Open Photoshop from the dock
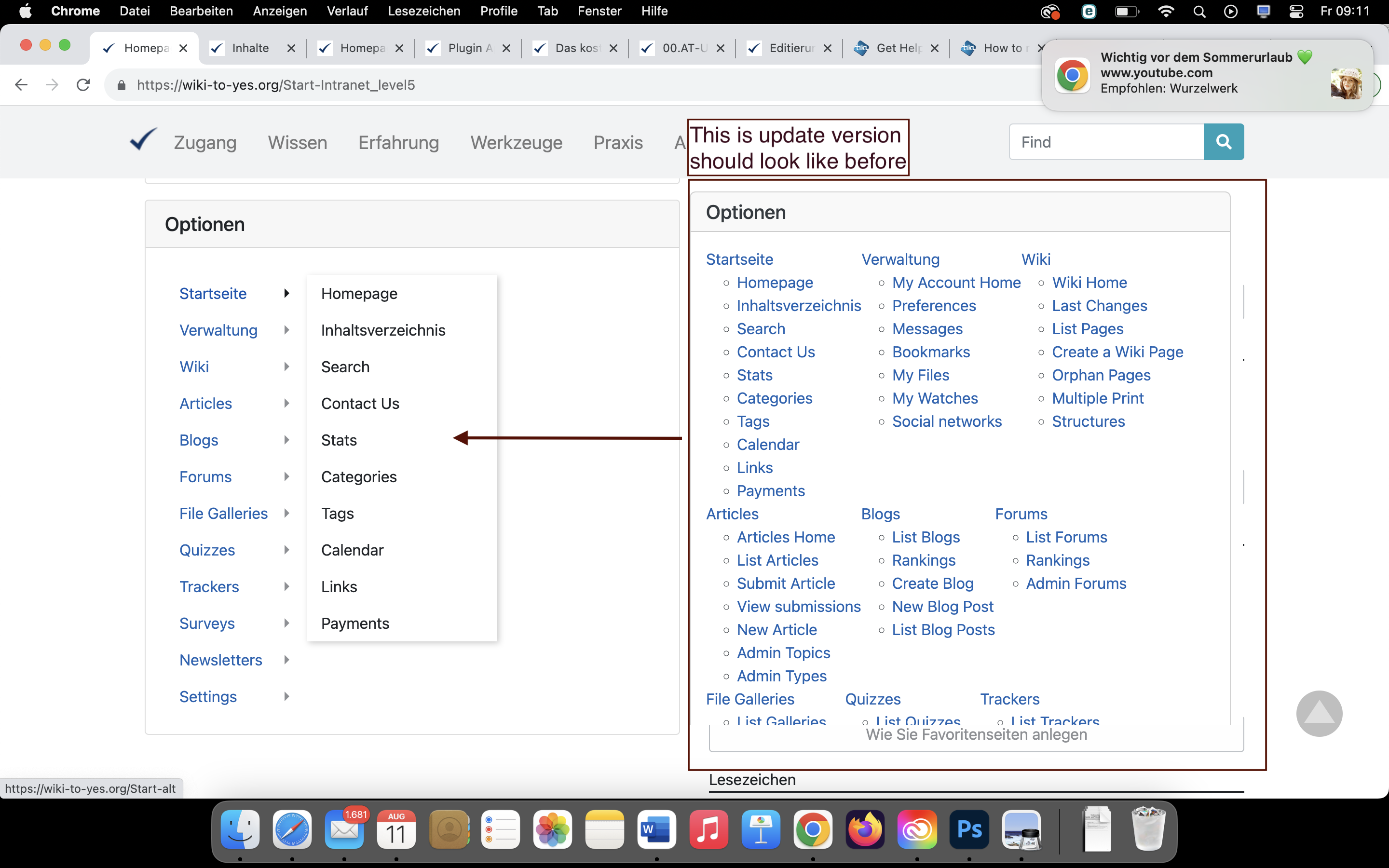Screen dimensions: 1389x868 969,829
